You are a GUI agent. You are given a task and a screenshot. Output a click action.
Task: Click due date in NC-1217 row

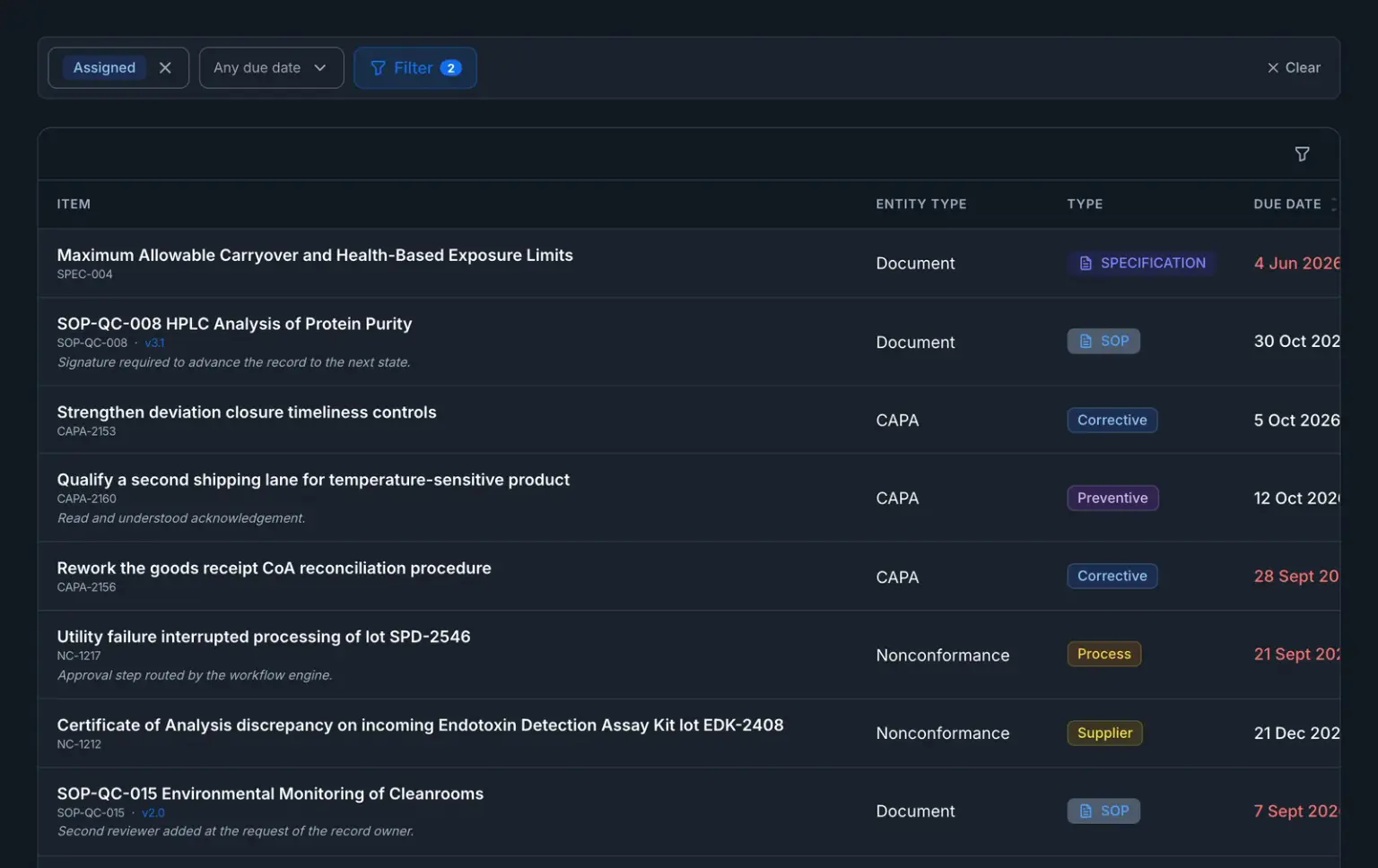tap(1296, 654)
